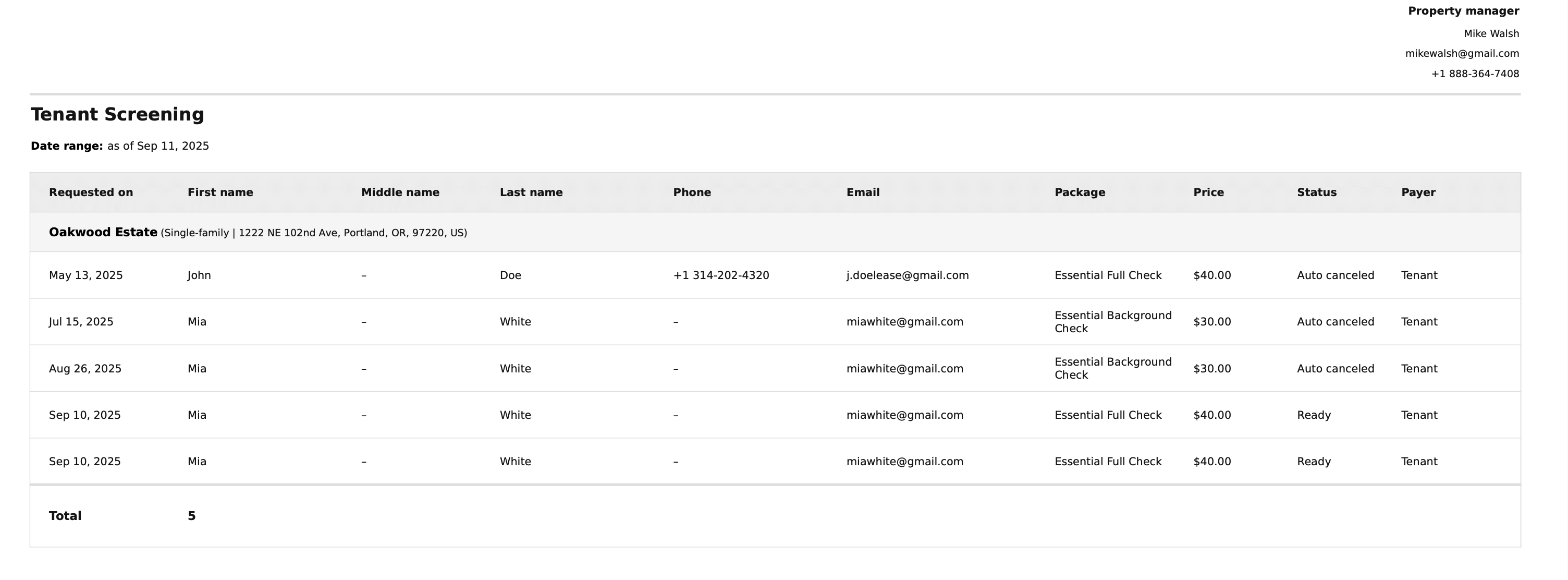Select the $30.00 price in Aug 26 row

(1212, 369)
